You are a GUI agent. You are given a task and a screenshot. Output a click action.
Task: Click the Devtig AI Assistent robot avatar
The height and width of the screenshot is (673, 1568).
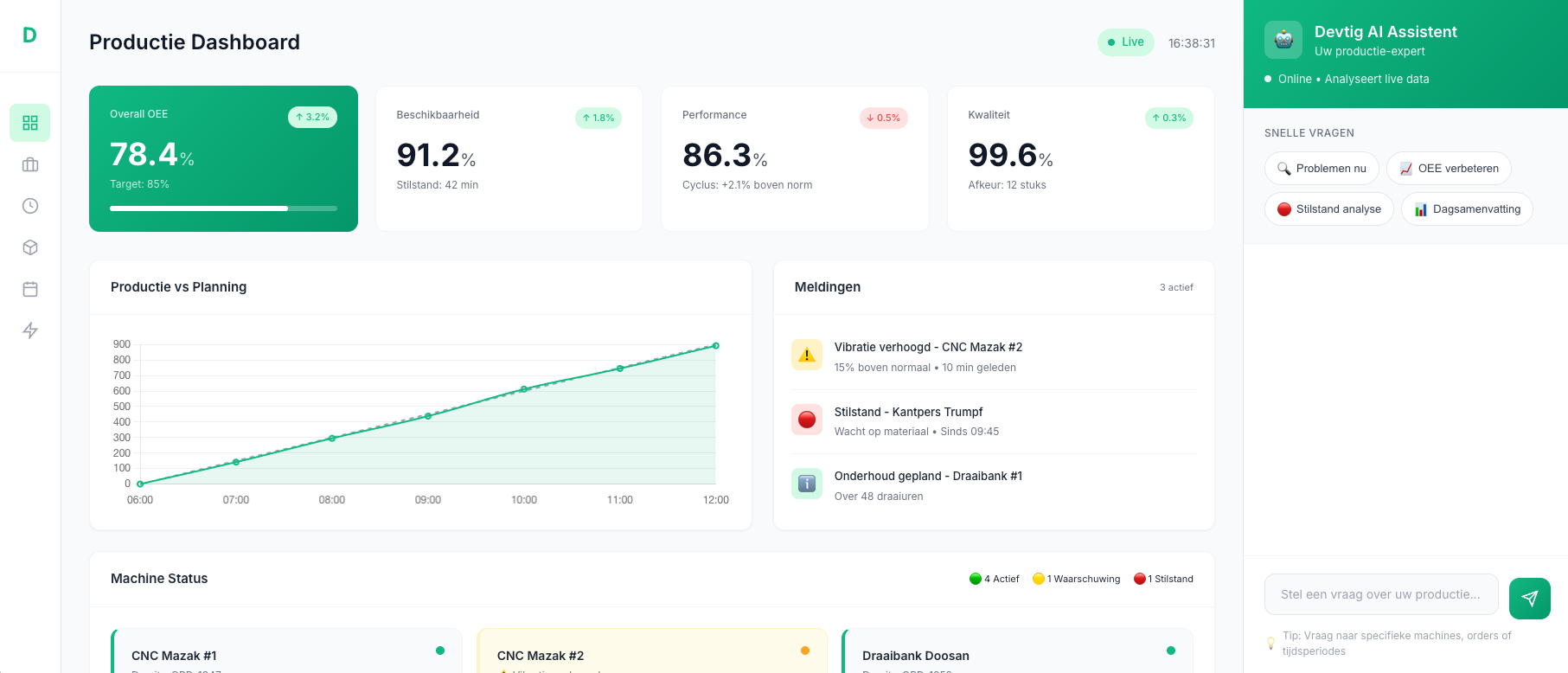coord(1283,40)
